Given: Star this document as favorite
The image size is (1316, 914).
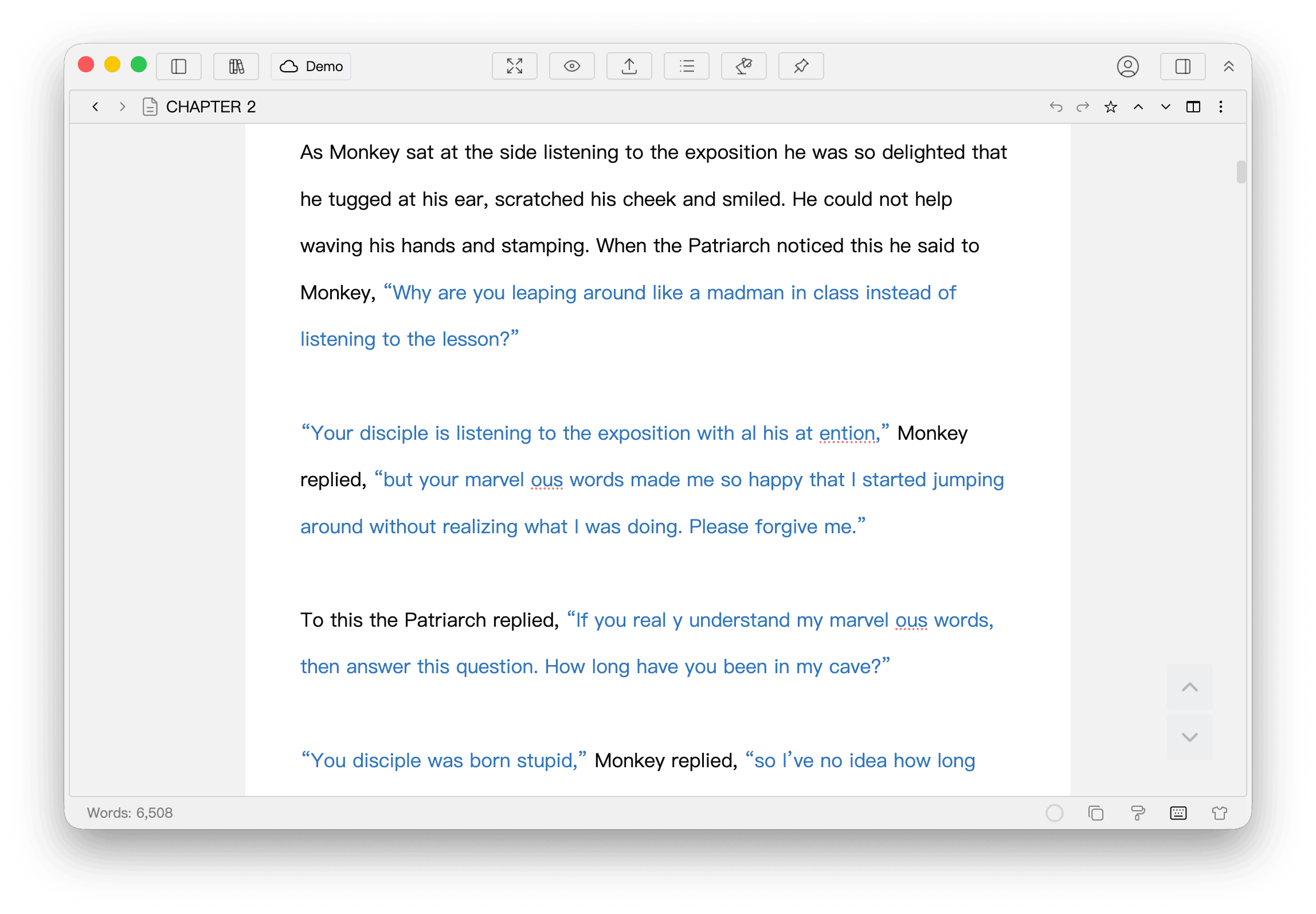Looking at the screenshot, I should (x=1111, y=107).
